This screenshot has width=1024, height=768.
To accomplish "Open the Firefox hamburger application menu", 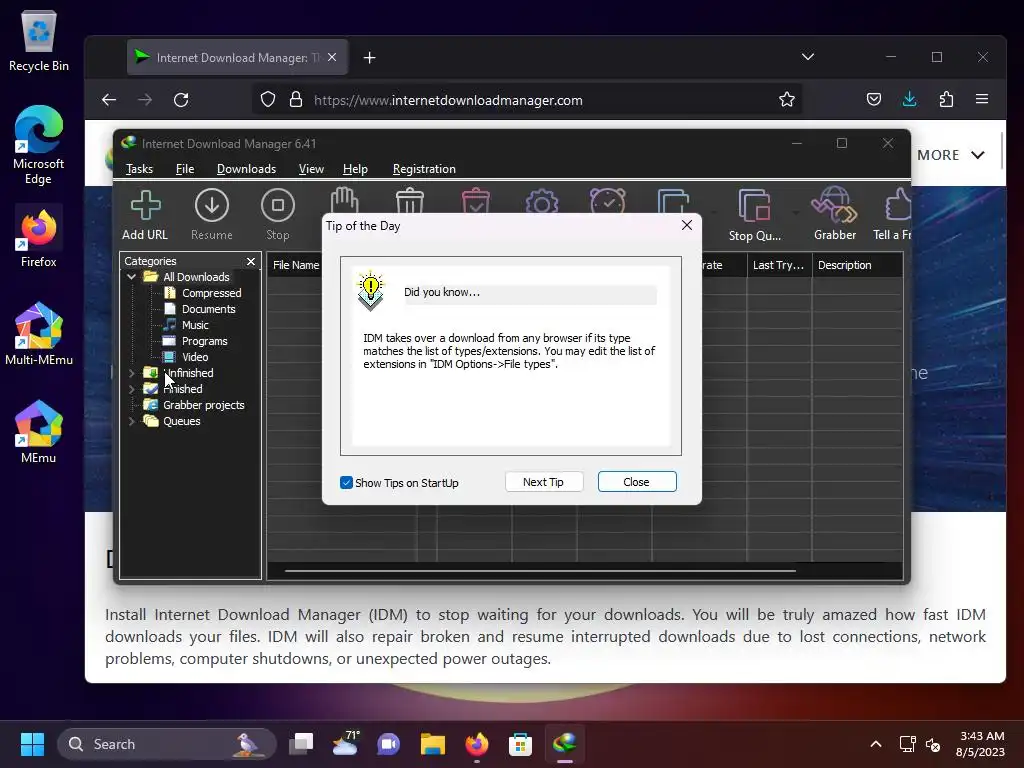I will (x=982, y=100).
